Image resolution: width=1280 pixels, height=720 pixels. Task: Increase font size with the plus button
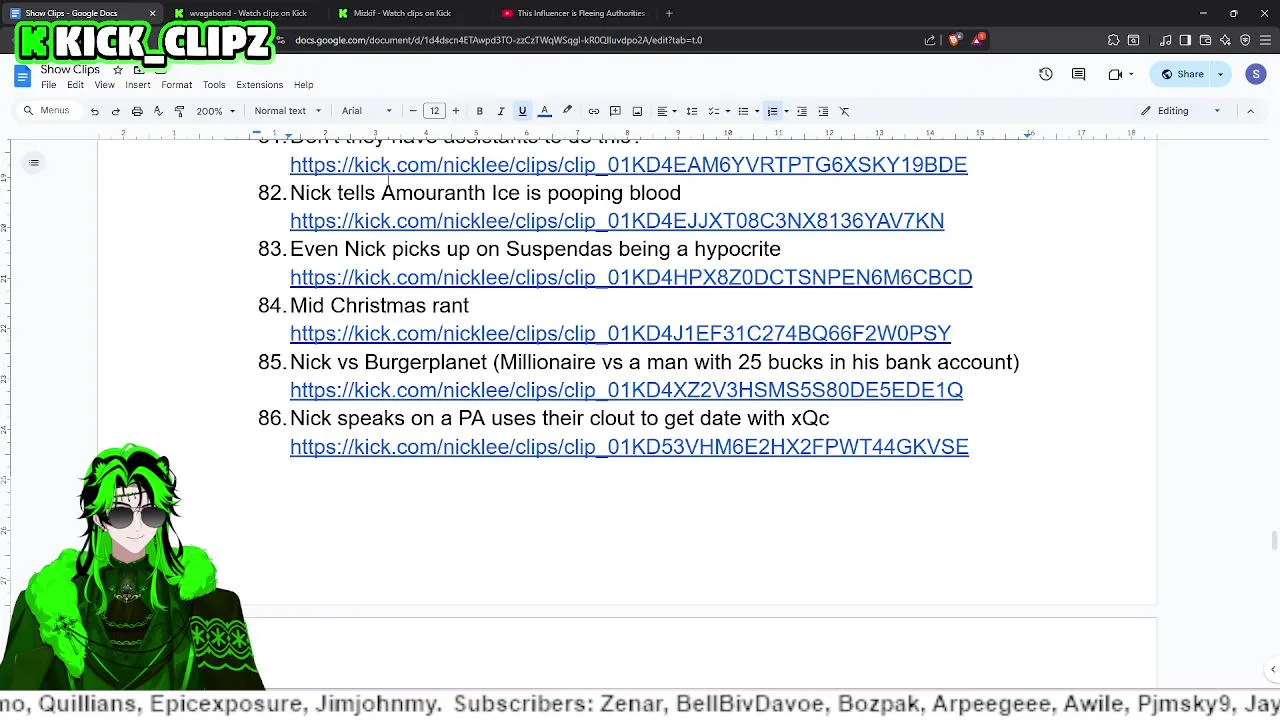point(456,111)
